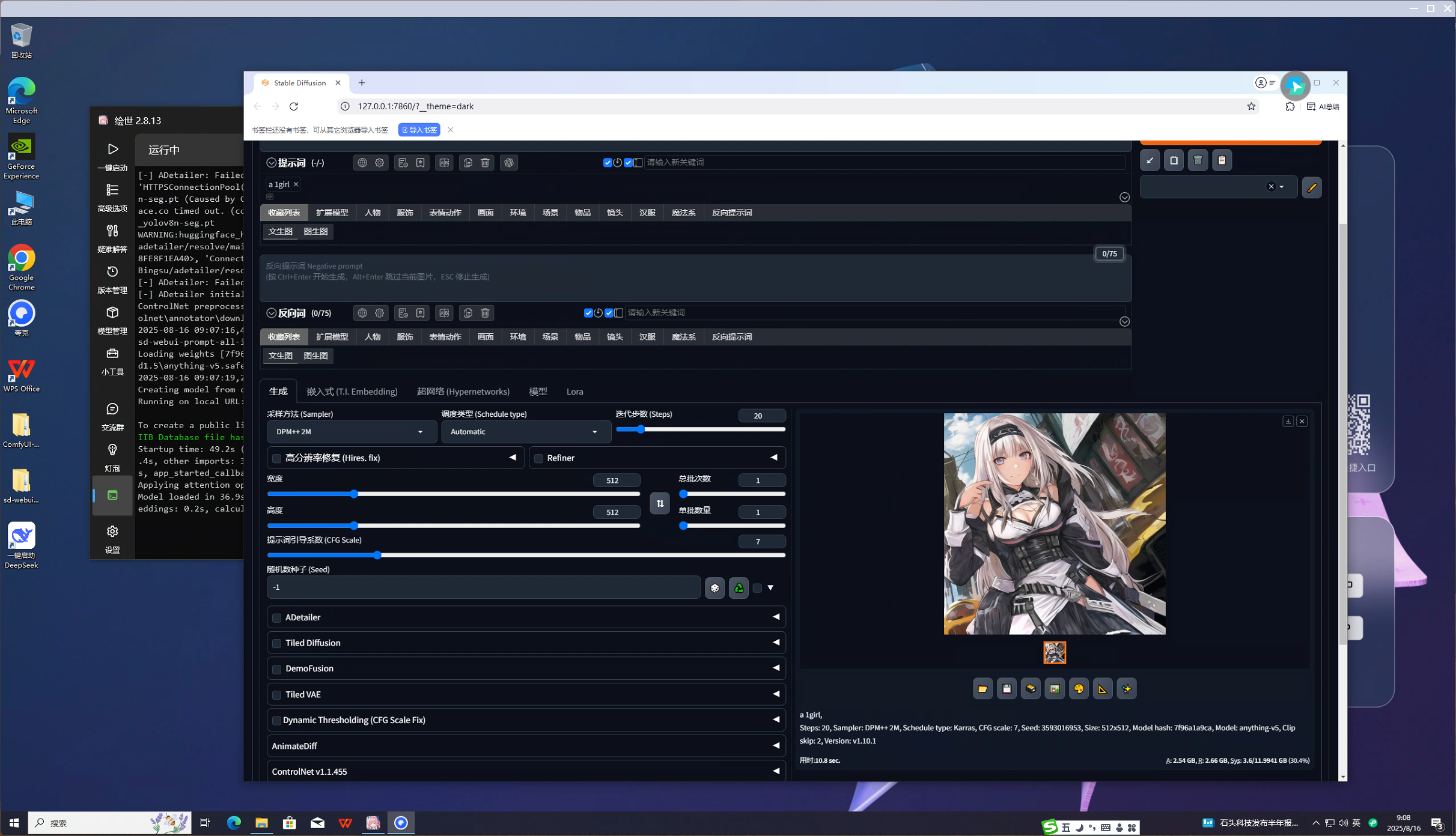Open the styles dropdown arrow next to pencil
This screenshot has height=836, width=1456.
click(1282, 187)
